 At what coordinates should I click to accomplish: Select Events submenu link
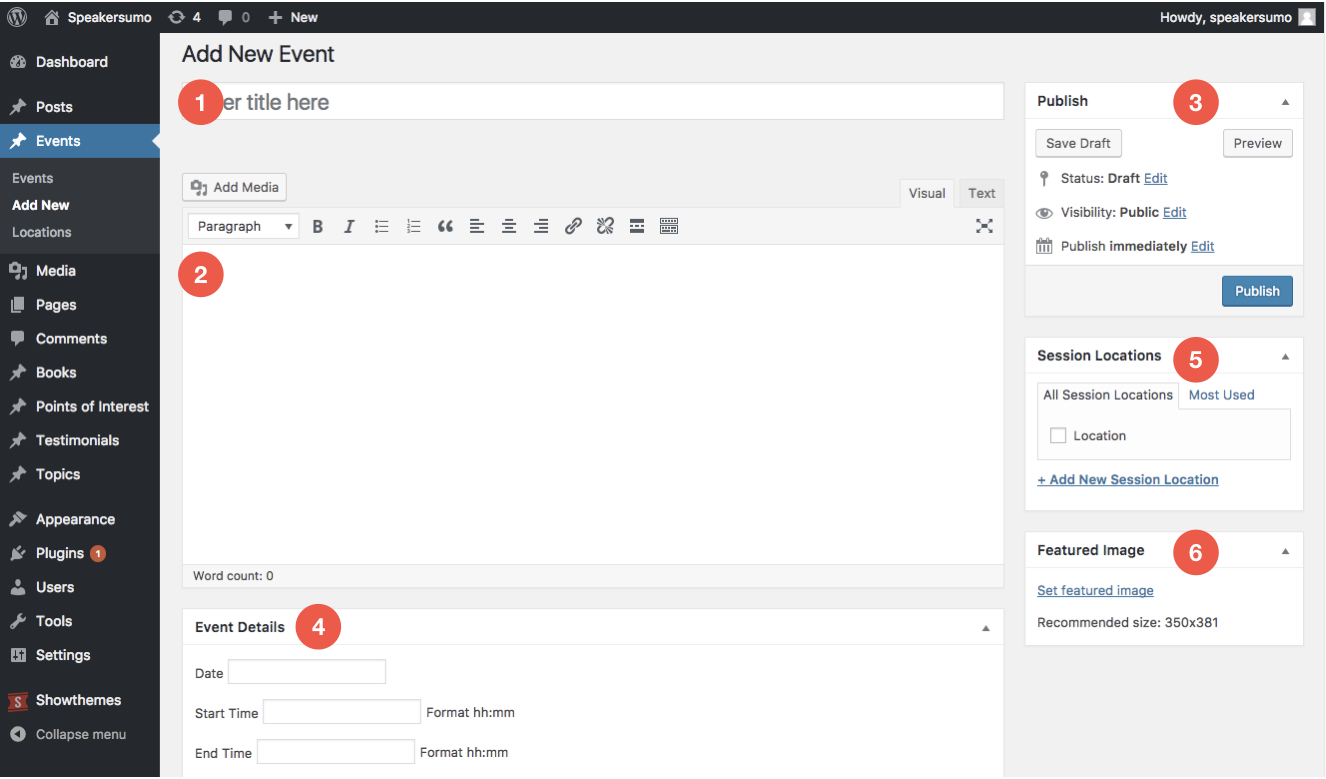pos(33,178)
